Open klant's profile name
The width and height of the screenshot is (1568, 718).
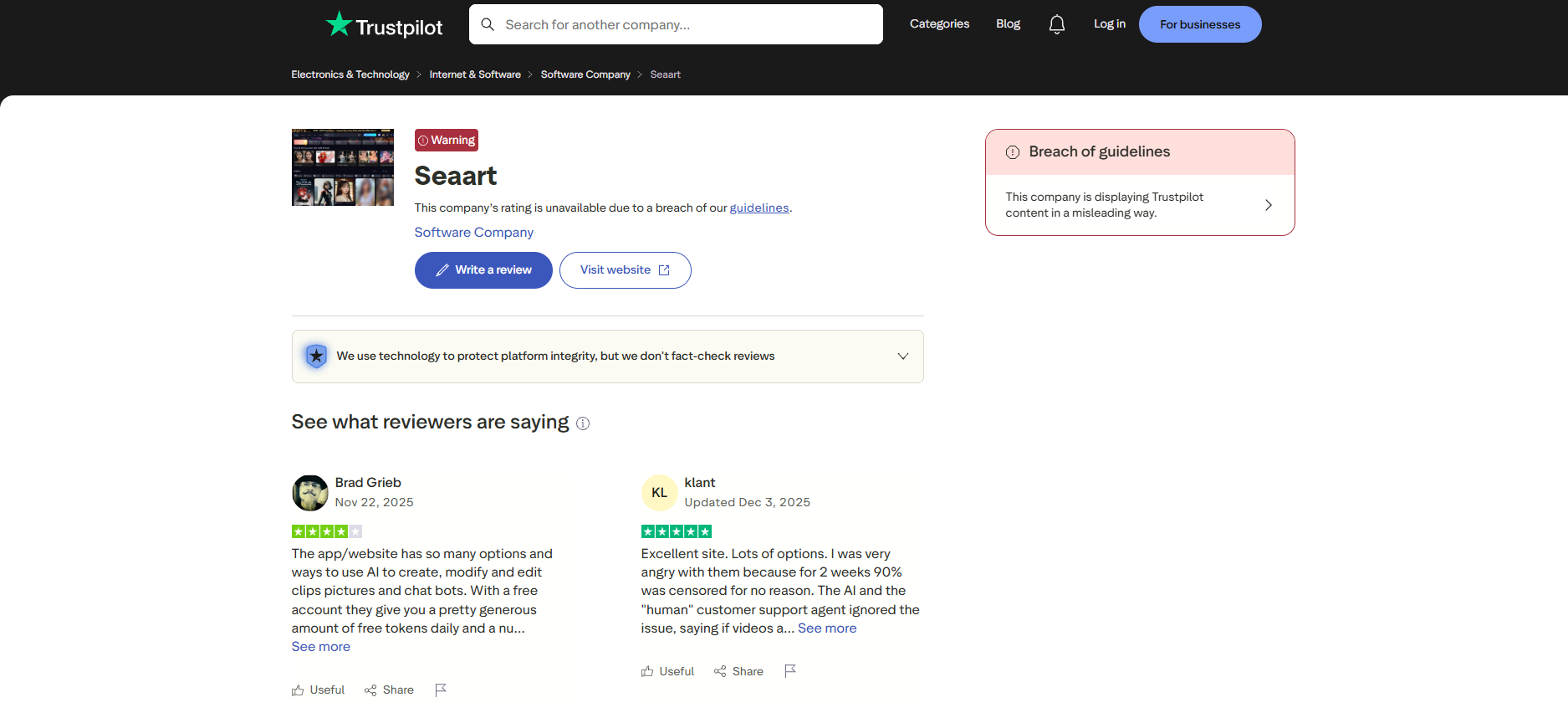[700, 483]
